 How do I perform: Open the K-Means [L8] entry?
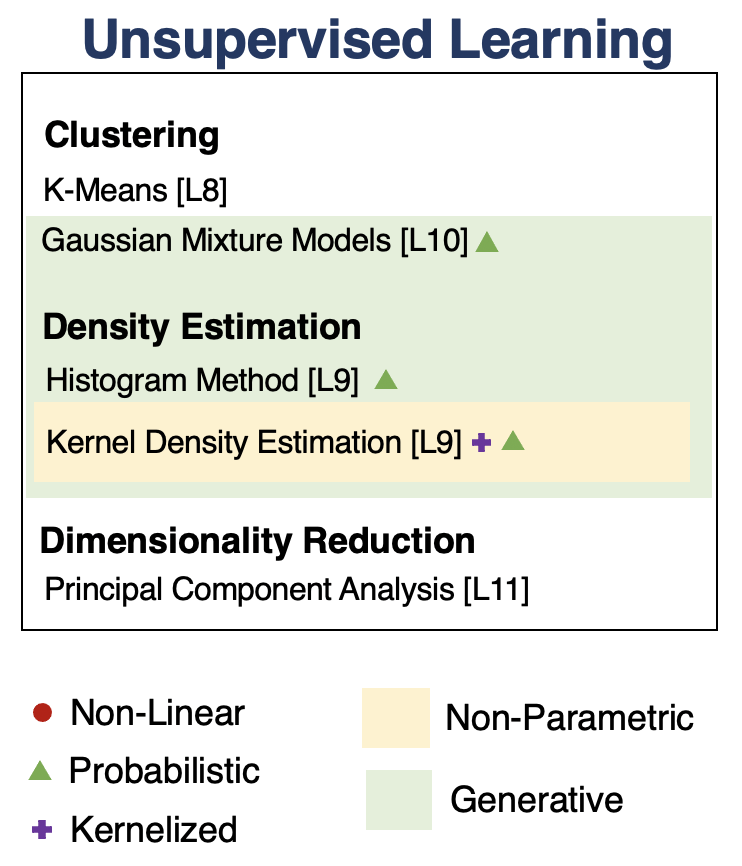click(136, 189)
